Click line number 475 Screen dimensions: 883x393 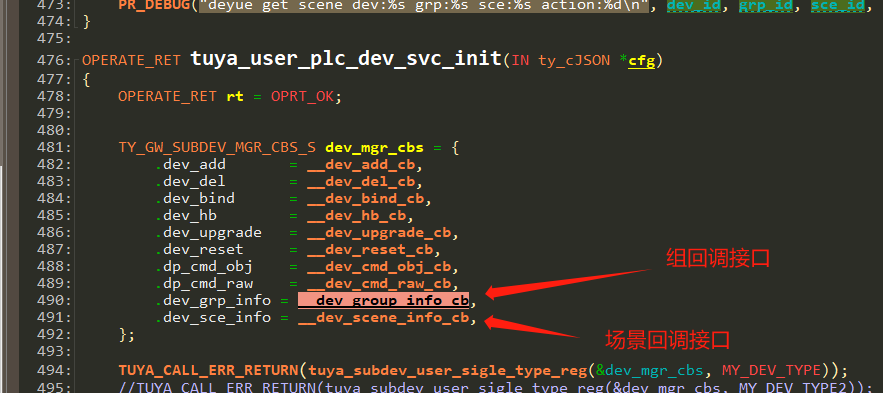point(53,38)
